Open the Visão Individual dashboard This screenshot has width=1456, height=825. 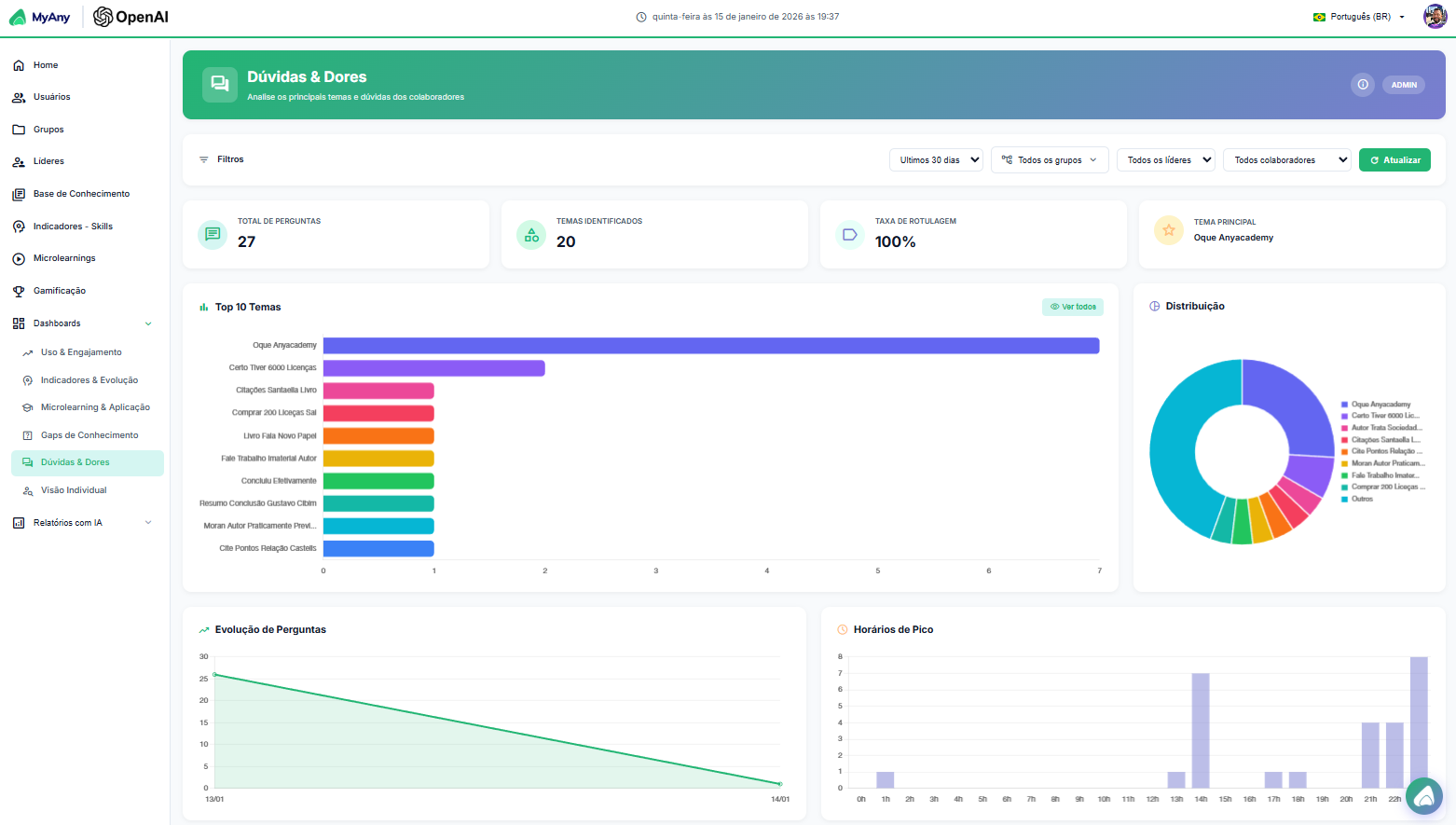75,489
